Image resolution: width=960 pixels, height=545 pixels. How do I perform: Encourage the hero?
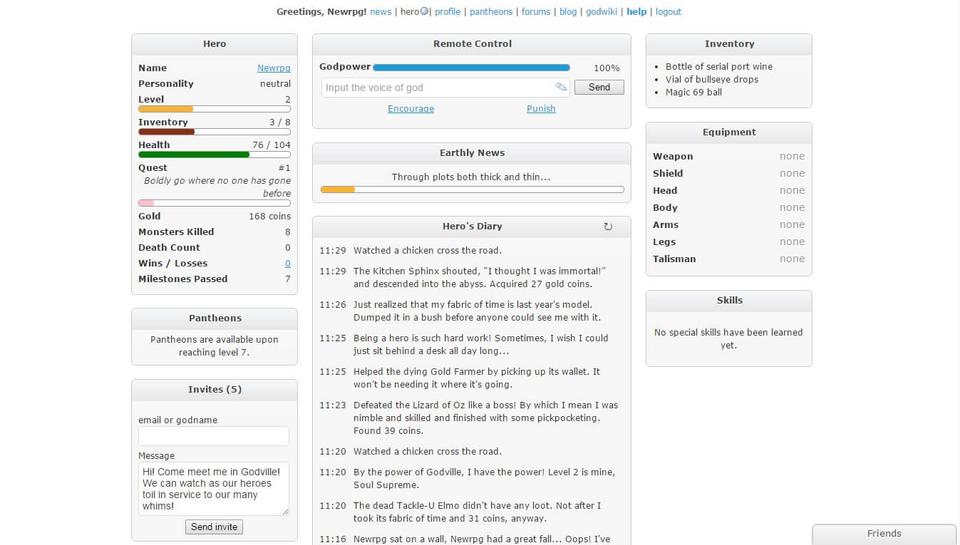410,109
